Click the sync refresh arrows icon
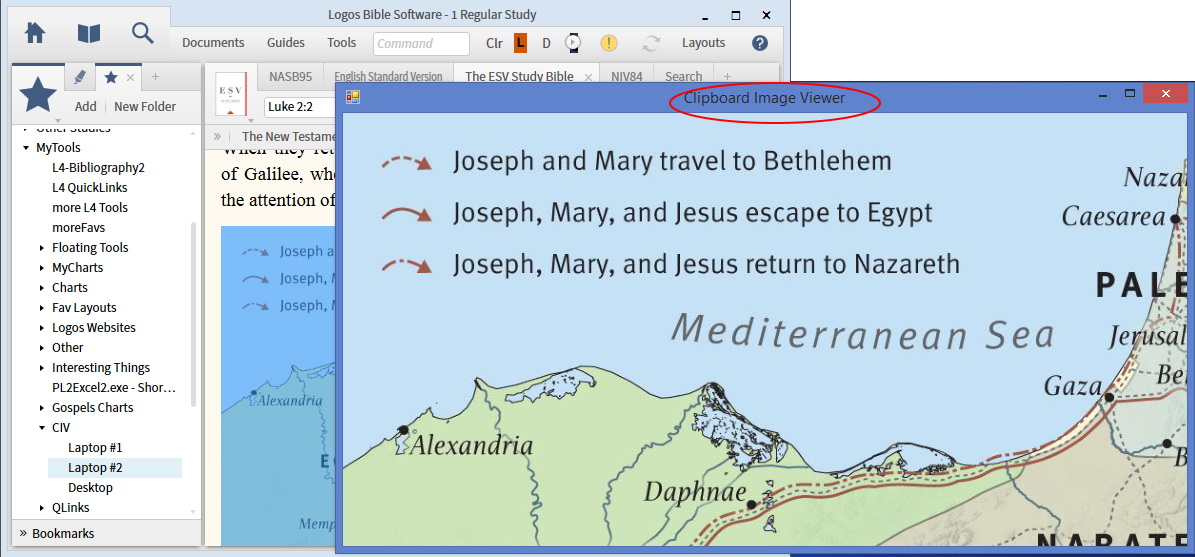 tap(650, 43)
